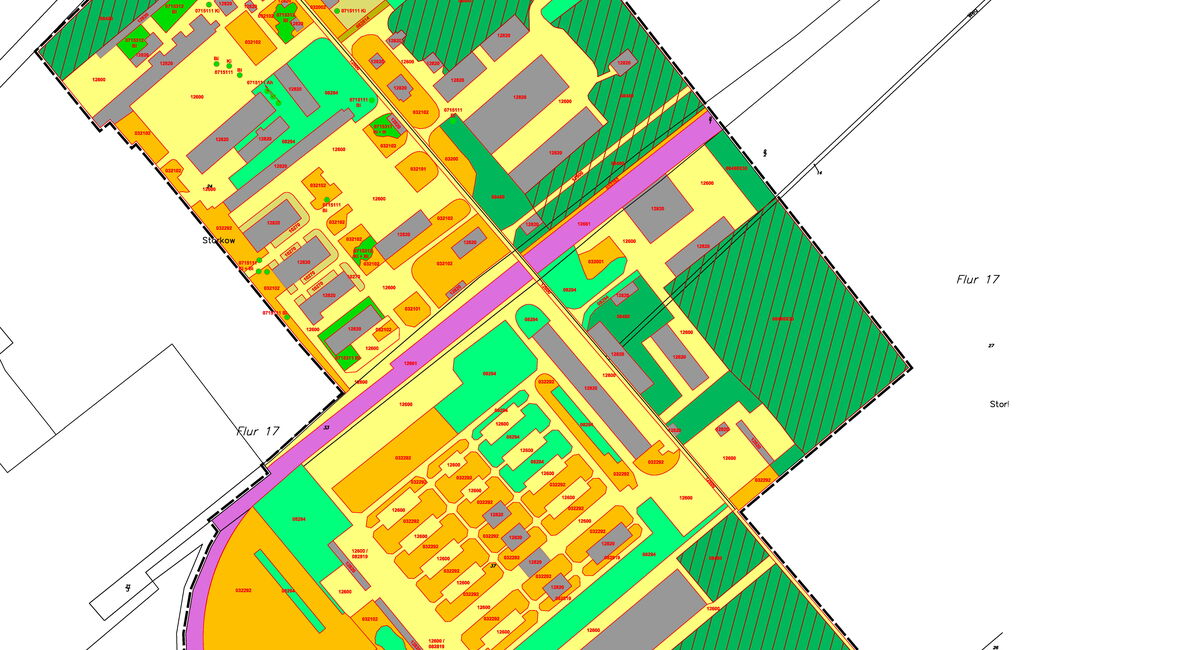Click the Storkow place name label
This screenshot has width=1200, height=650.
[x=217, y=241]
